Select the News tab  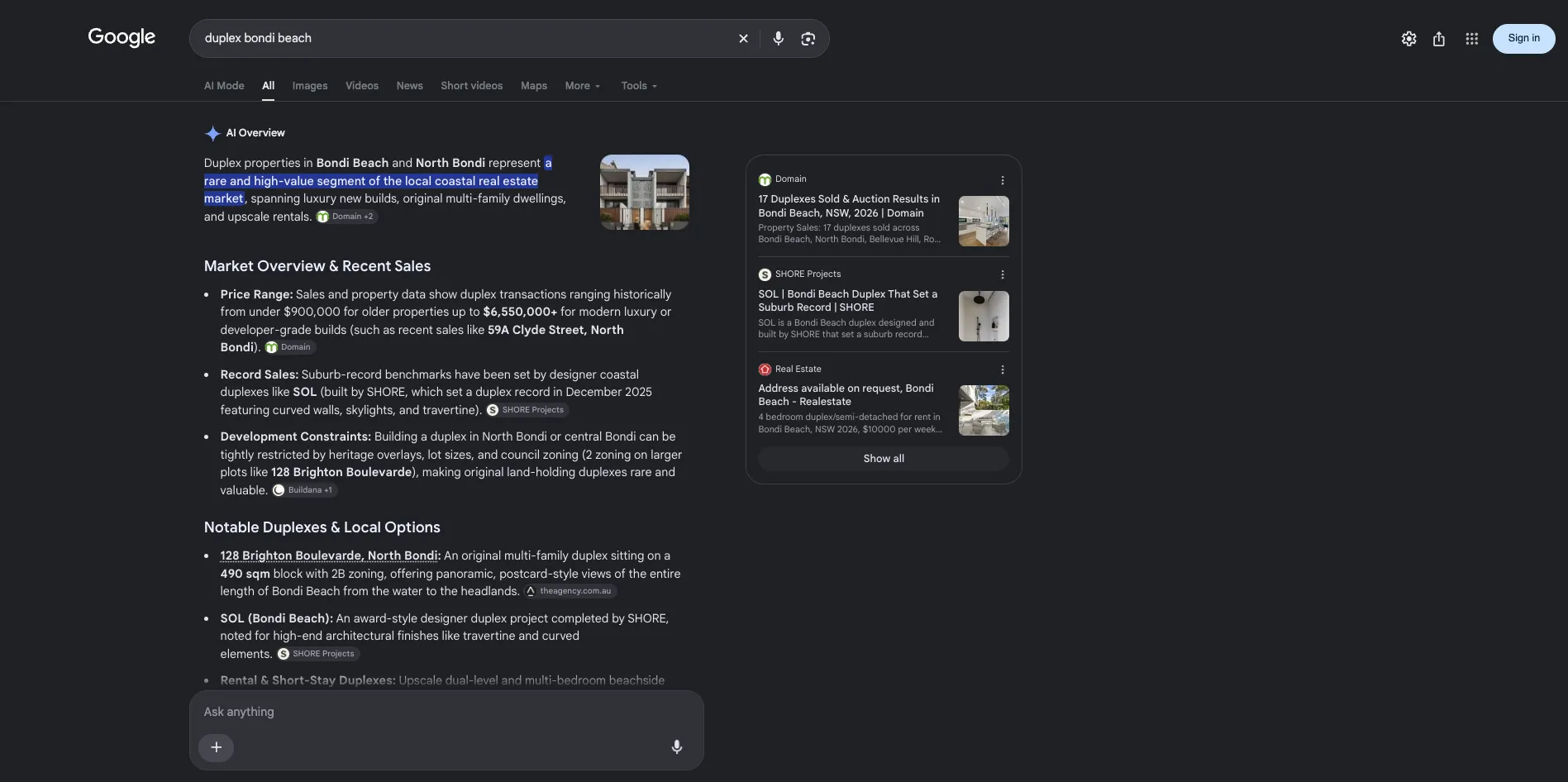(409, 86)
